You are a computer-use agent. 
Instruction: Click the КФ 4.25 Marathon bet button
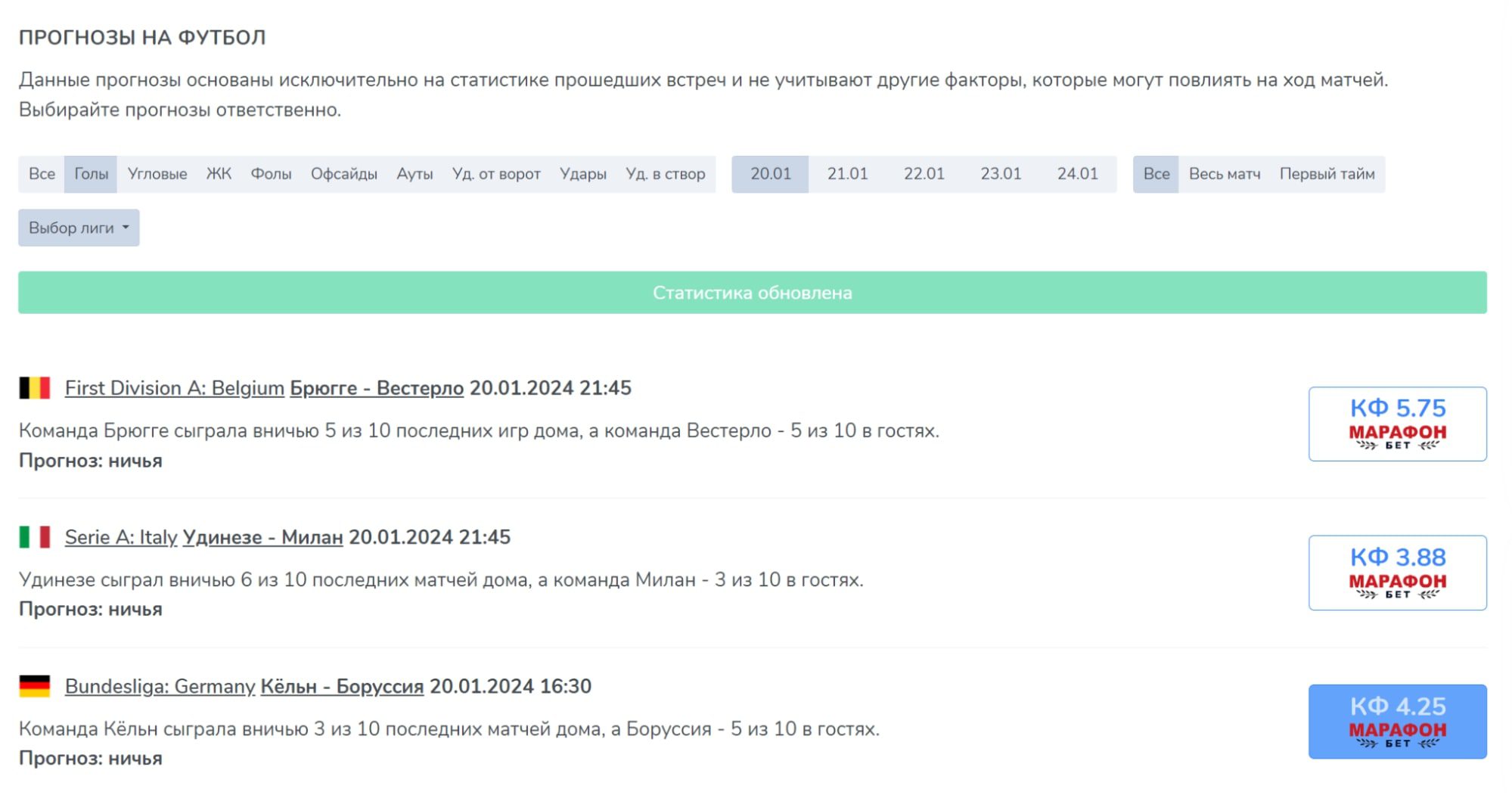click(1398, 722)
